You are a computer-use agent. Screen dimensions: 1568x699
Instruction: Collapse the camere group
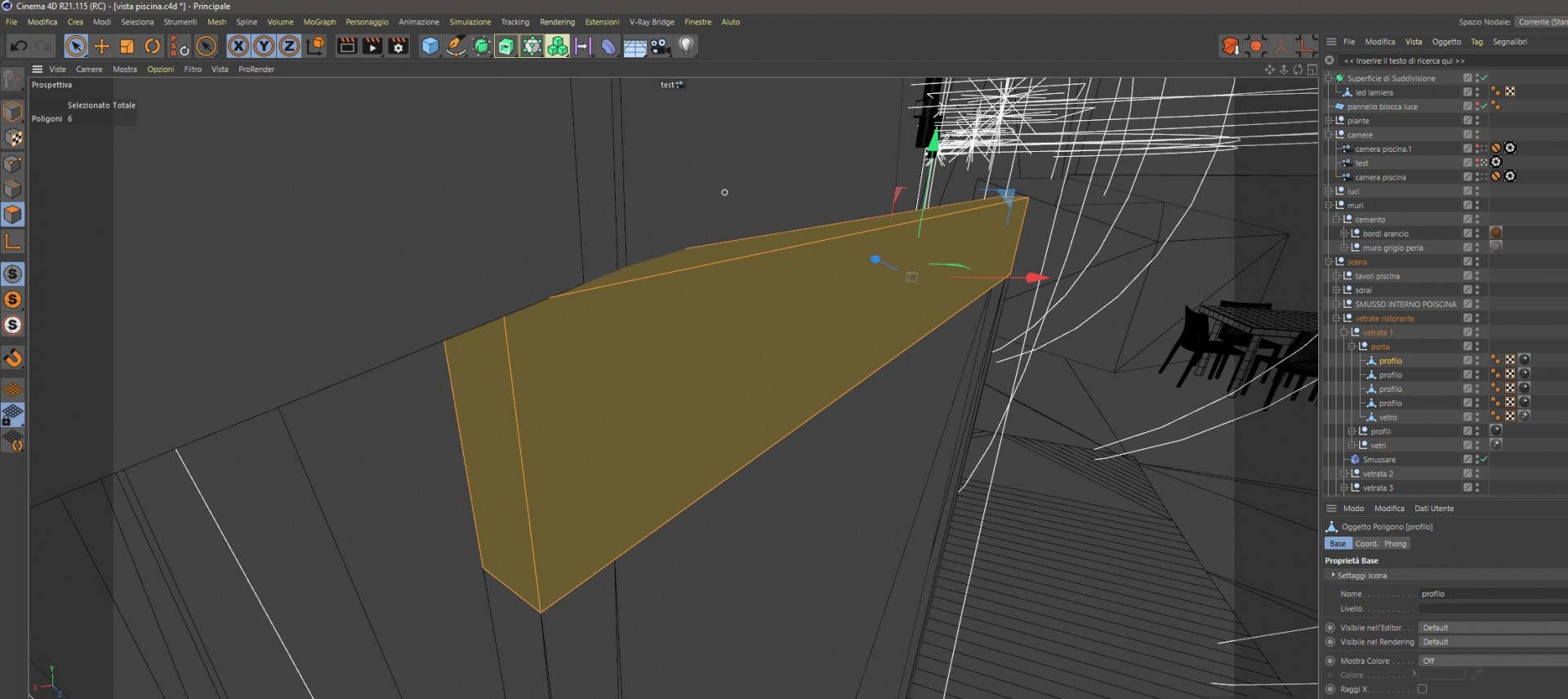[x=1329, y=135]
